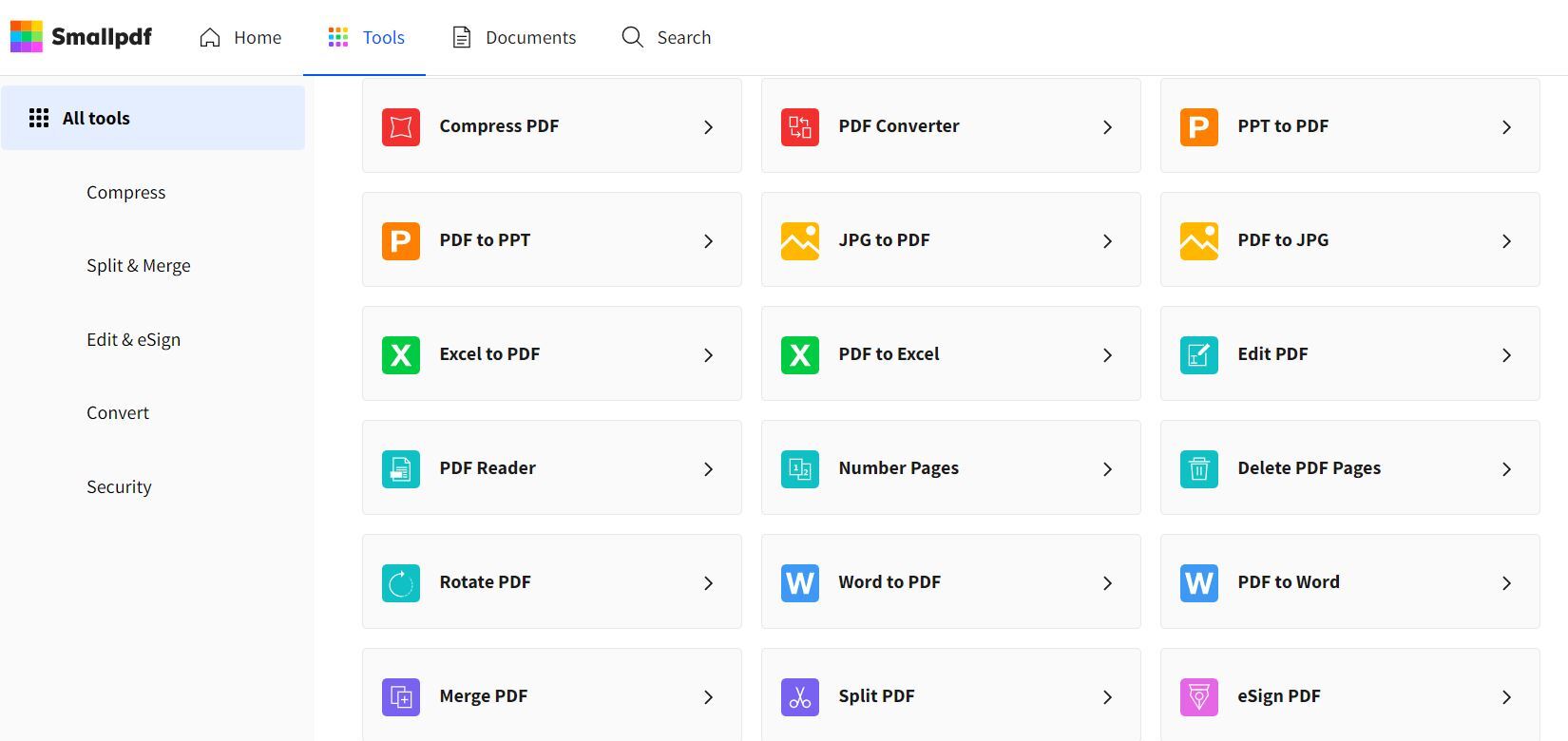Click the orange PPT to PDF icon
This screenshot has width=1568, height=741.
1199,126
